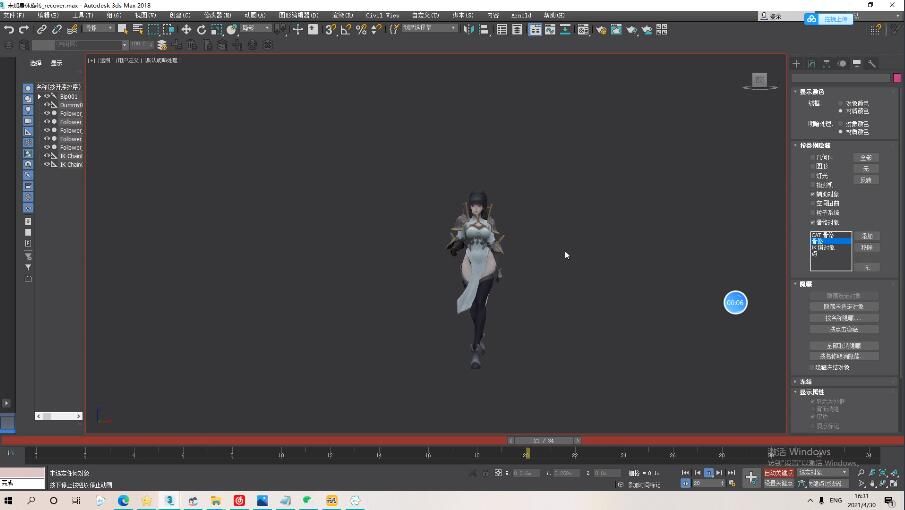Click the pink object color swatch
The height and width of the screenshot is (510, 905).
click(x=897, y=78)
